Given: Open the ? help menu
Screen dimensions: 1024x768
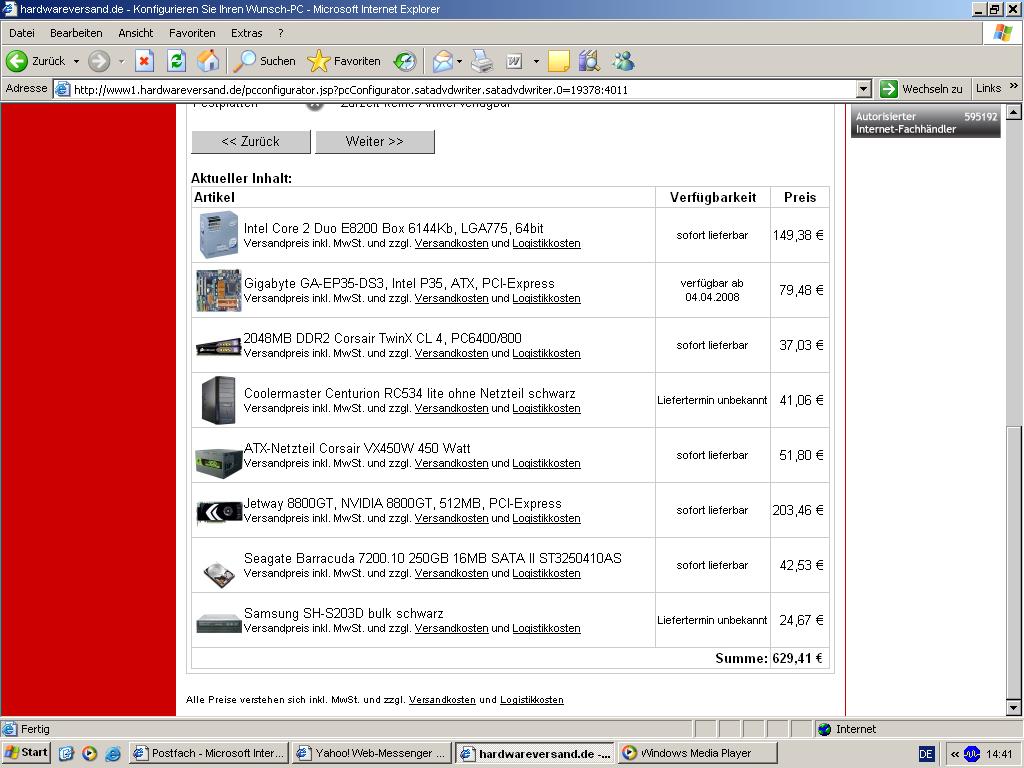Looking at the screenshot, I should click(281, 33).
